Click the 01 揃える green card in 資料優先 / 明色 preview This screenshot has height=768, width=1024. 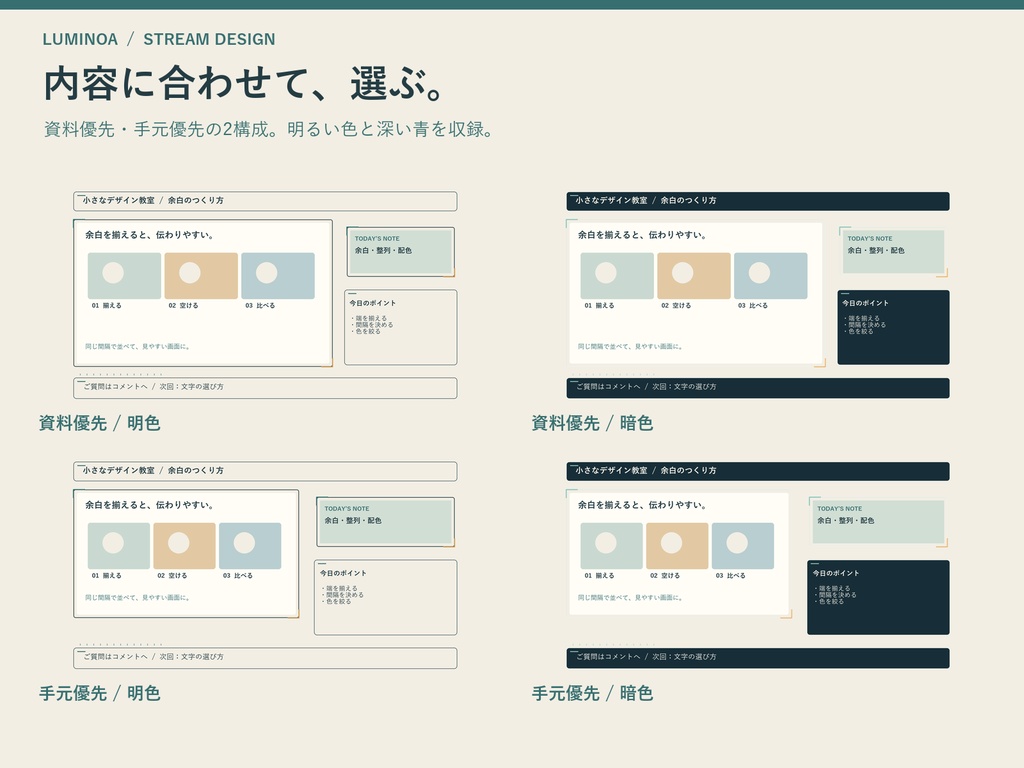point(124,276)
